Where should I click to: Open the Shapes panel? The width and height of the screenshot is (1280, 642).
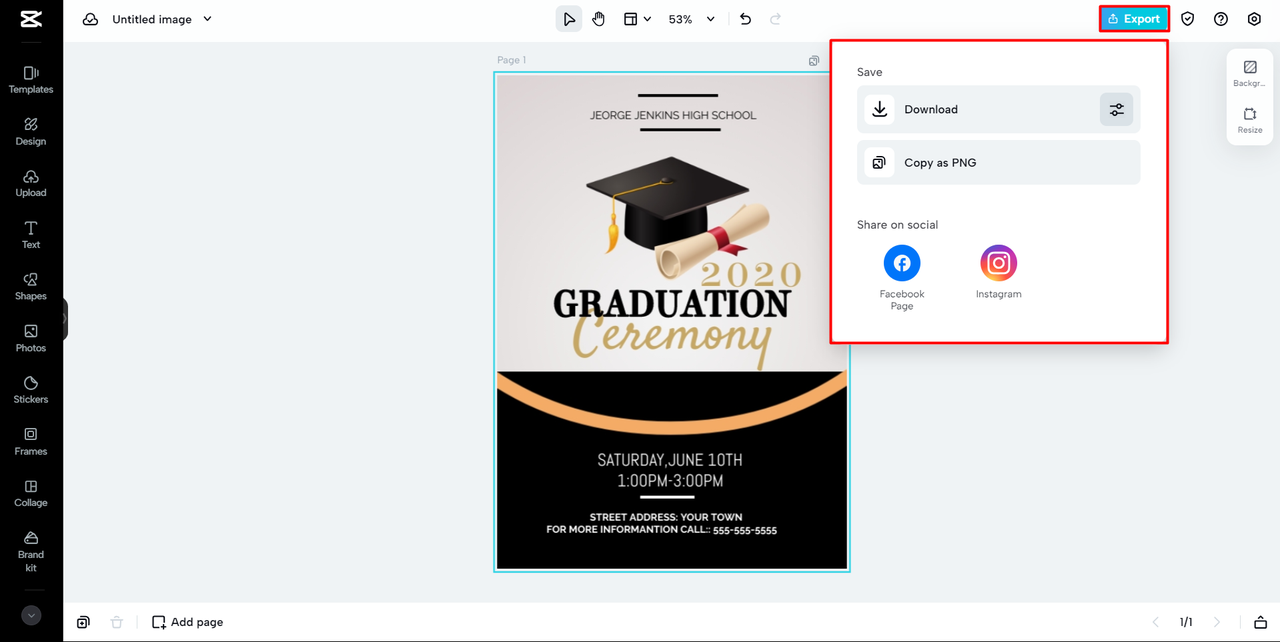point(31,286)
